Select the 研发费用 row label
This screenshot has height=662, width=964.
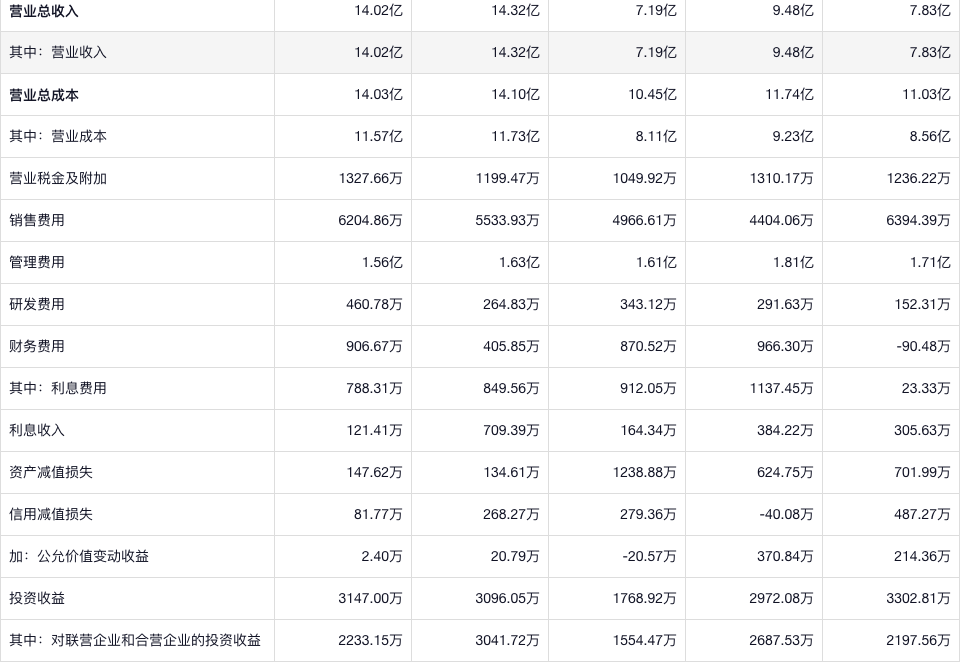37,304
